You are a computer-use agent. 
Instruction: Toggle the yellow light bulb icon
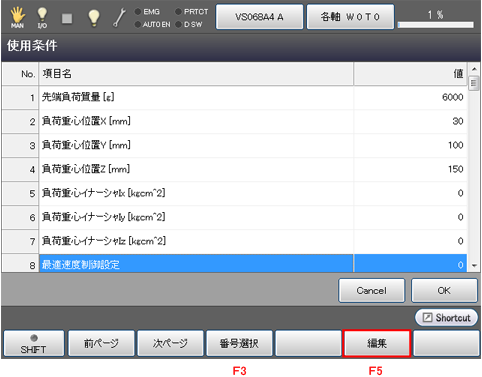click(x=94, y=17)
